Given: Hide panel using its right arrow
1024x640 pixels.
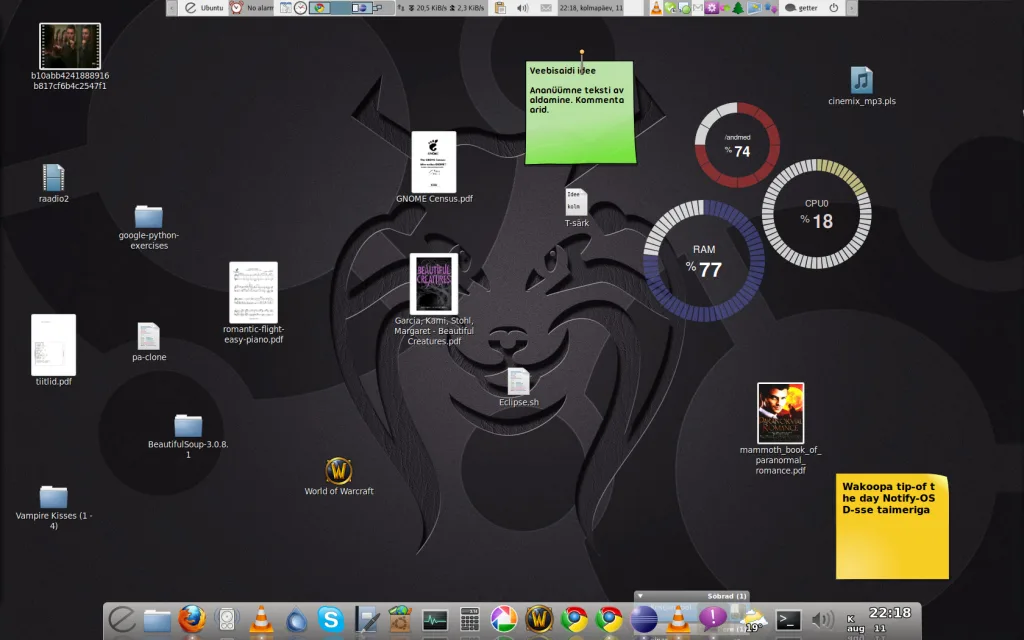Looking at the screenshot, I should tap(852, 8).
